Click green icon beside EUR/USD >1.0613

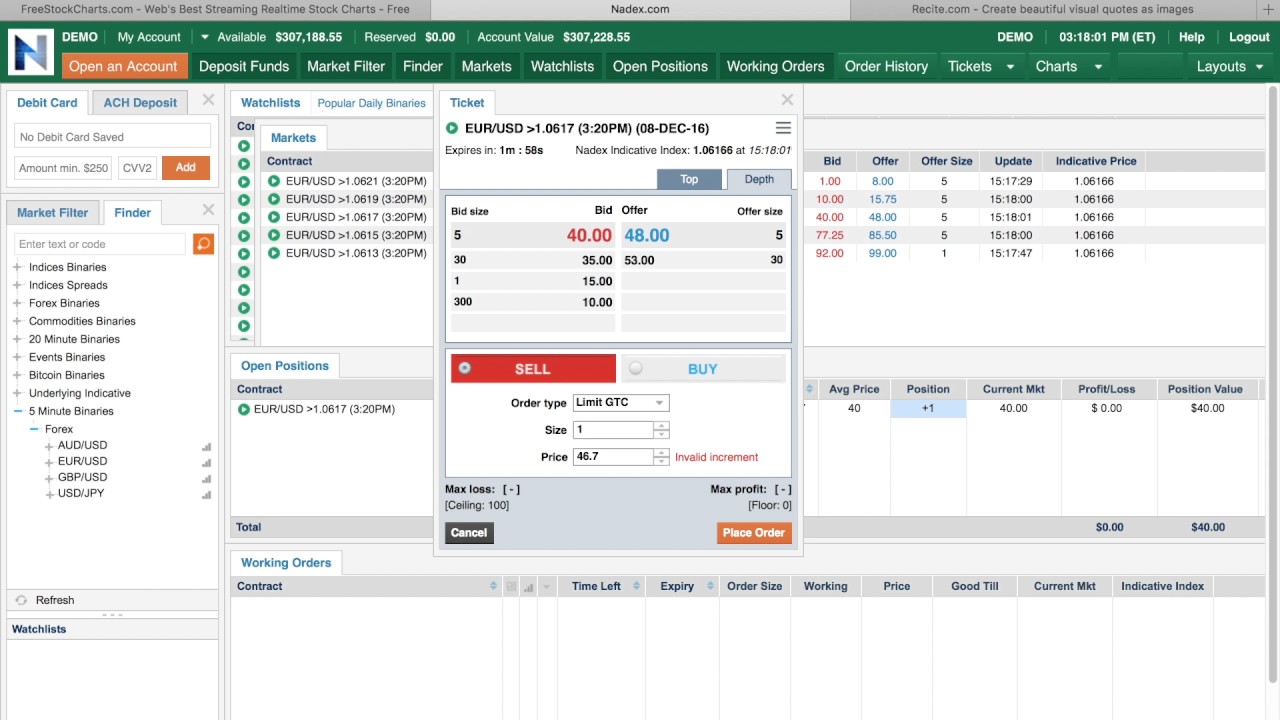273,253
